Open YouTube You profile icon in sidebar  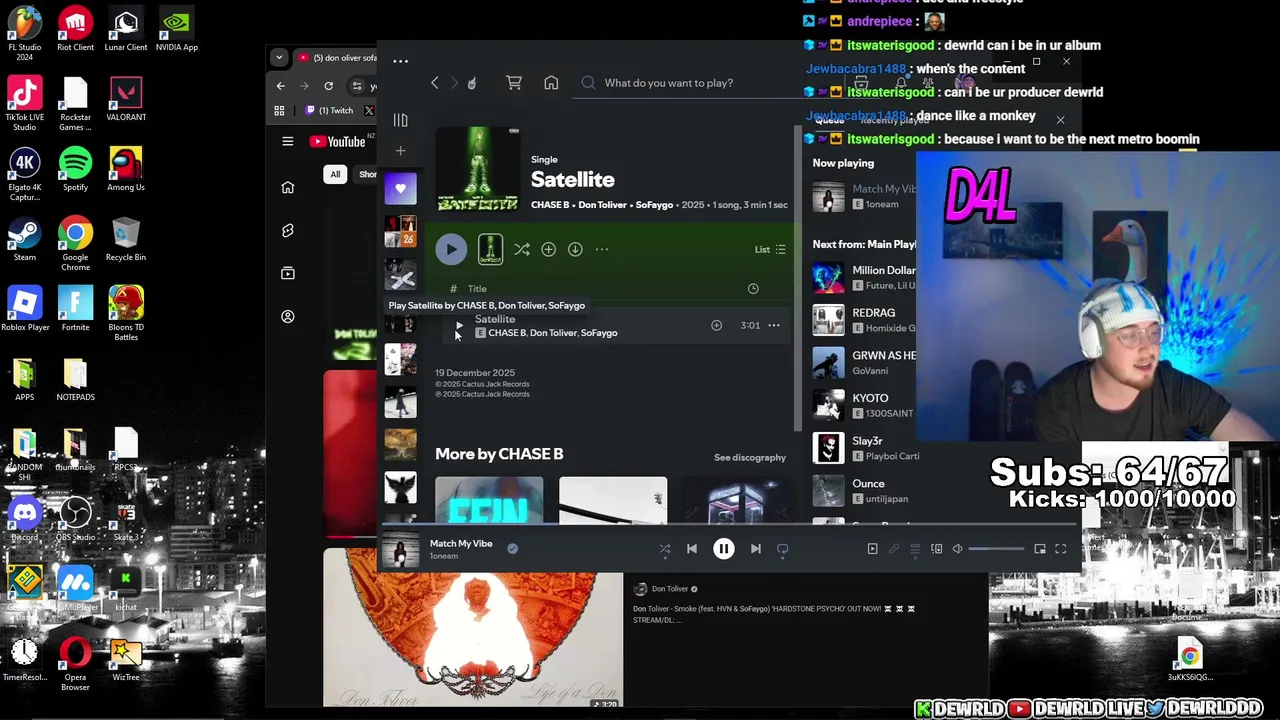[x=288, y=316]
